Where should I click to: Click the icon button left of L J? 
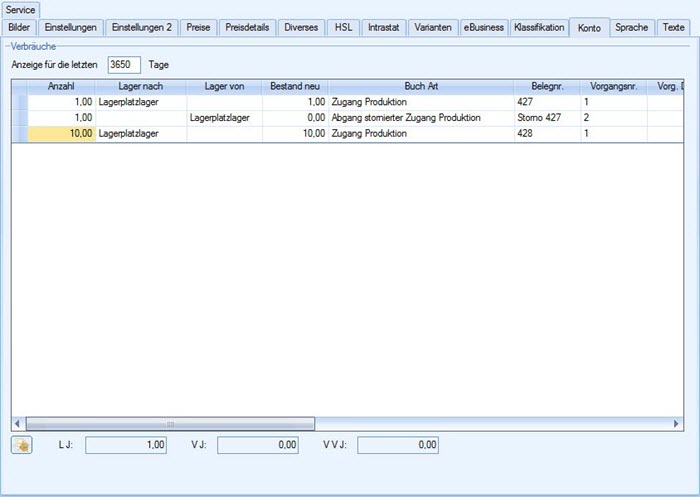21,445
